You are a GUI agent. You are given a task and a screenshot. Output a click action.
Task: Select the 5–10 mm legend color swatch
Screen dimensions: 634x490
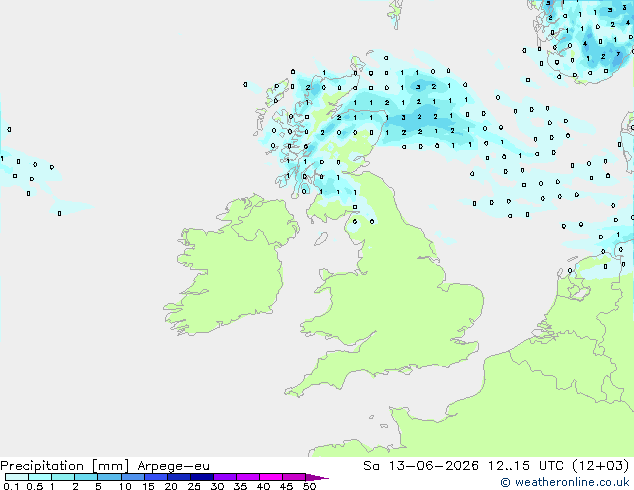coord(109,477)
